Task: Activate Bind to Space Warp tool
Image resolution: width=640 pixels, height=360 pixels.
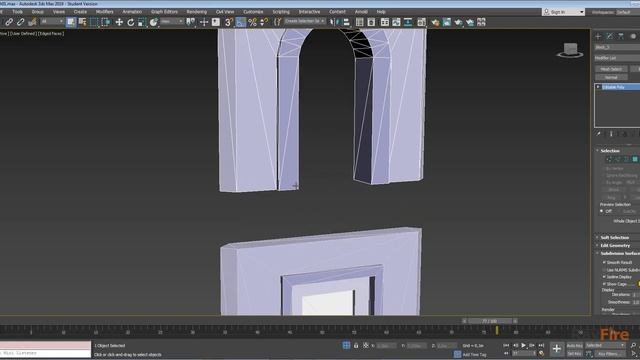Action: point(32,22)
